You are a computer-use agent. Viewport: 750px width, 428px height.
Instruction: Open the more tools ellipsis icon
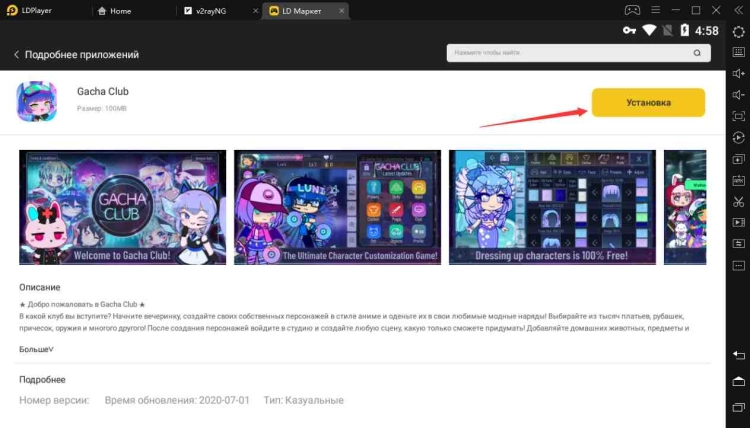(x=739, y=265)
